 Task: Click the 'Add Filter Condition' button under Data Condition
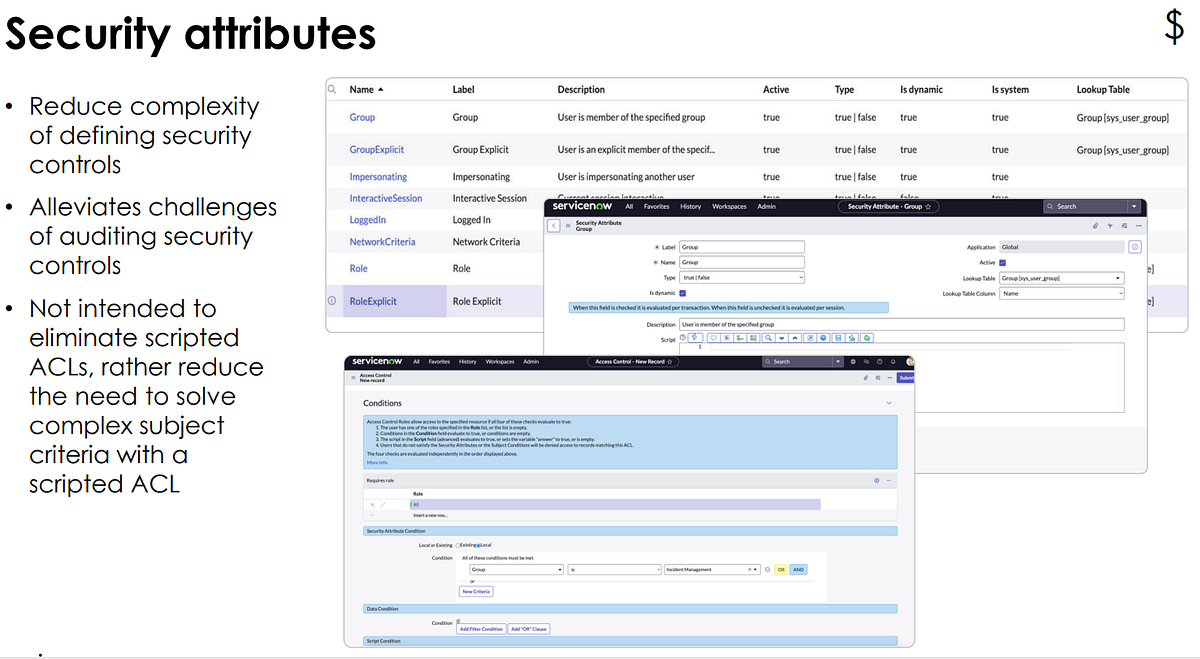tap(482, 629)
